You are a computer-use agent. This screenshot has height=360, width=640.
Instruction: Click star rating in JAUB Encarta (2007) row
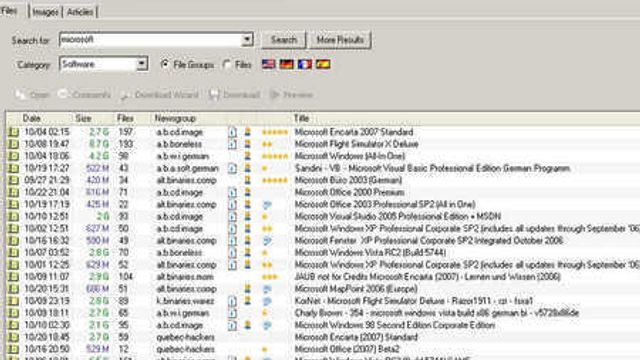click(270, 277)
